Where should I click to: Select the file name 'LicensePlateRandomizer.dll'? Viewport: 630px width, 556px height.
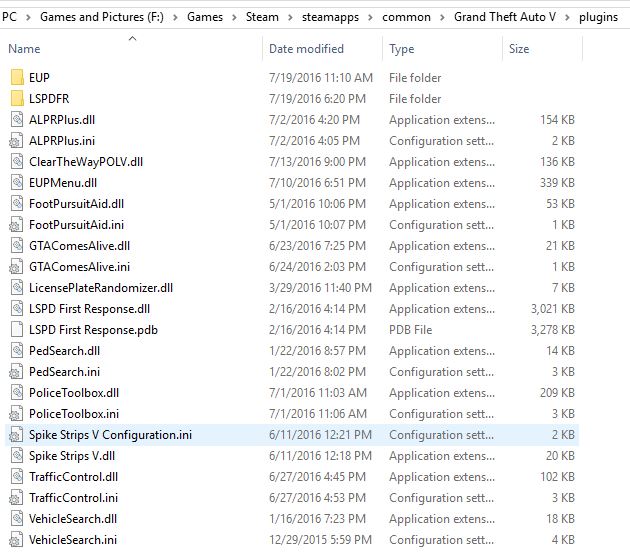(x=101, y=288)
